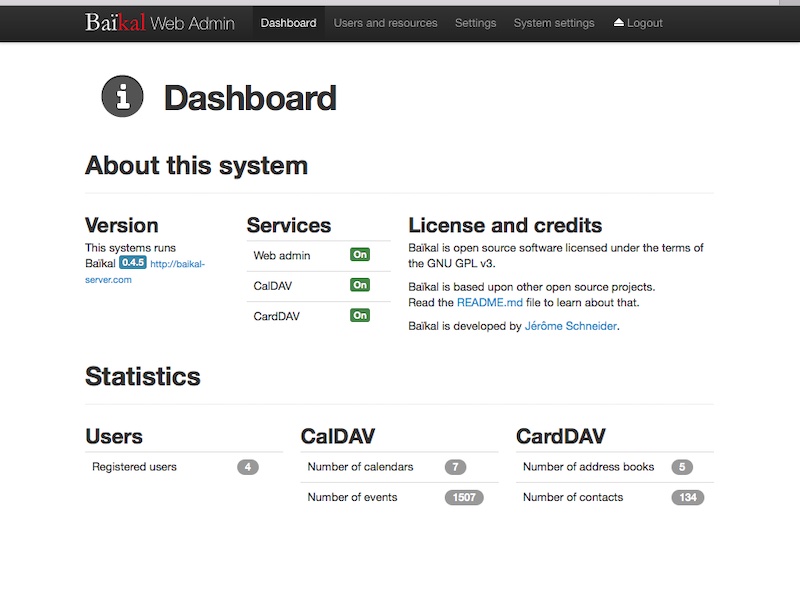This screenshot has height=600, width=800.
Task: Open the README.md link
Action: pos(490,303)
